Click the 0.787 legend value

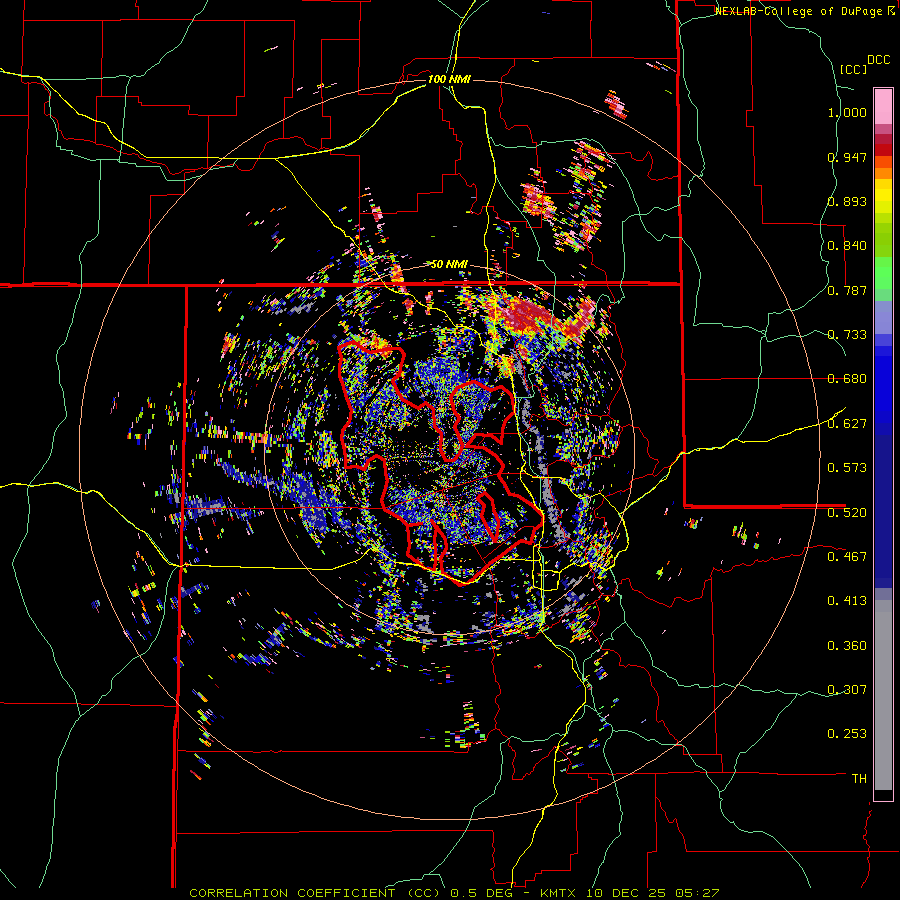(x=847, y=290)
